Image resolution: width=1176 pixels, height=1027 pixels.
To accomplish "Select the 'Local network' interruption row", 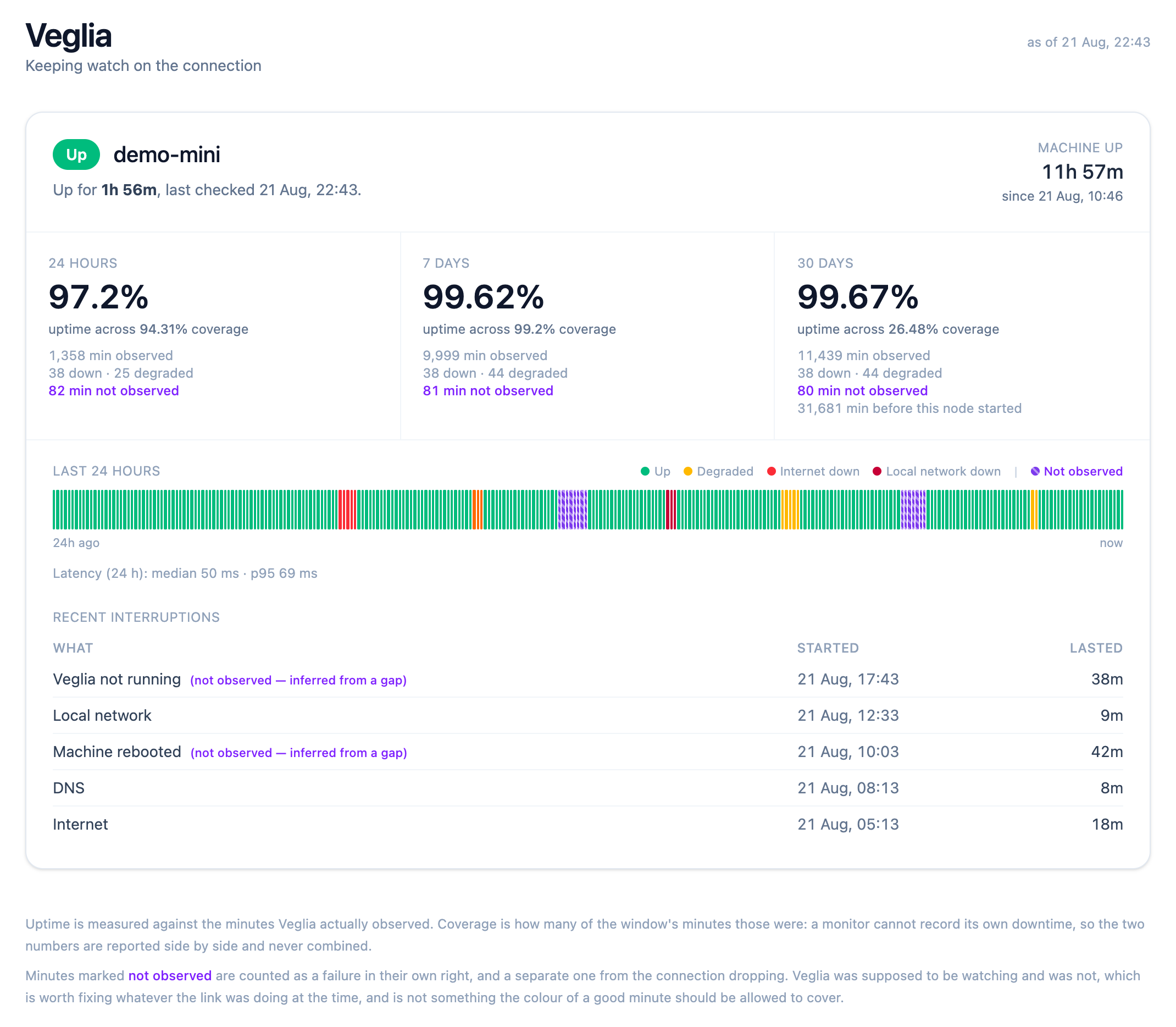I will [x=587, y=715].
